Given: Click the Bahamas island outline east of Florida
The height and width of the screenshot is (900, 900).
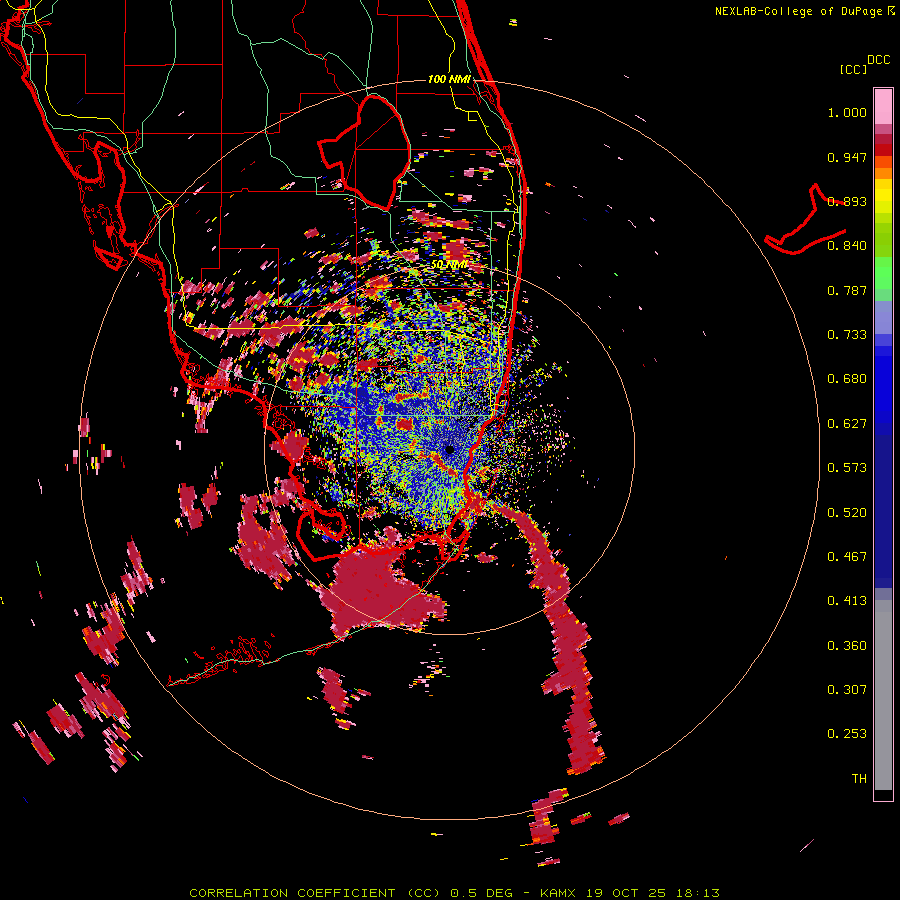Looking at the screenshot, I should [x=806, y=219].
